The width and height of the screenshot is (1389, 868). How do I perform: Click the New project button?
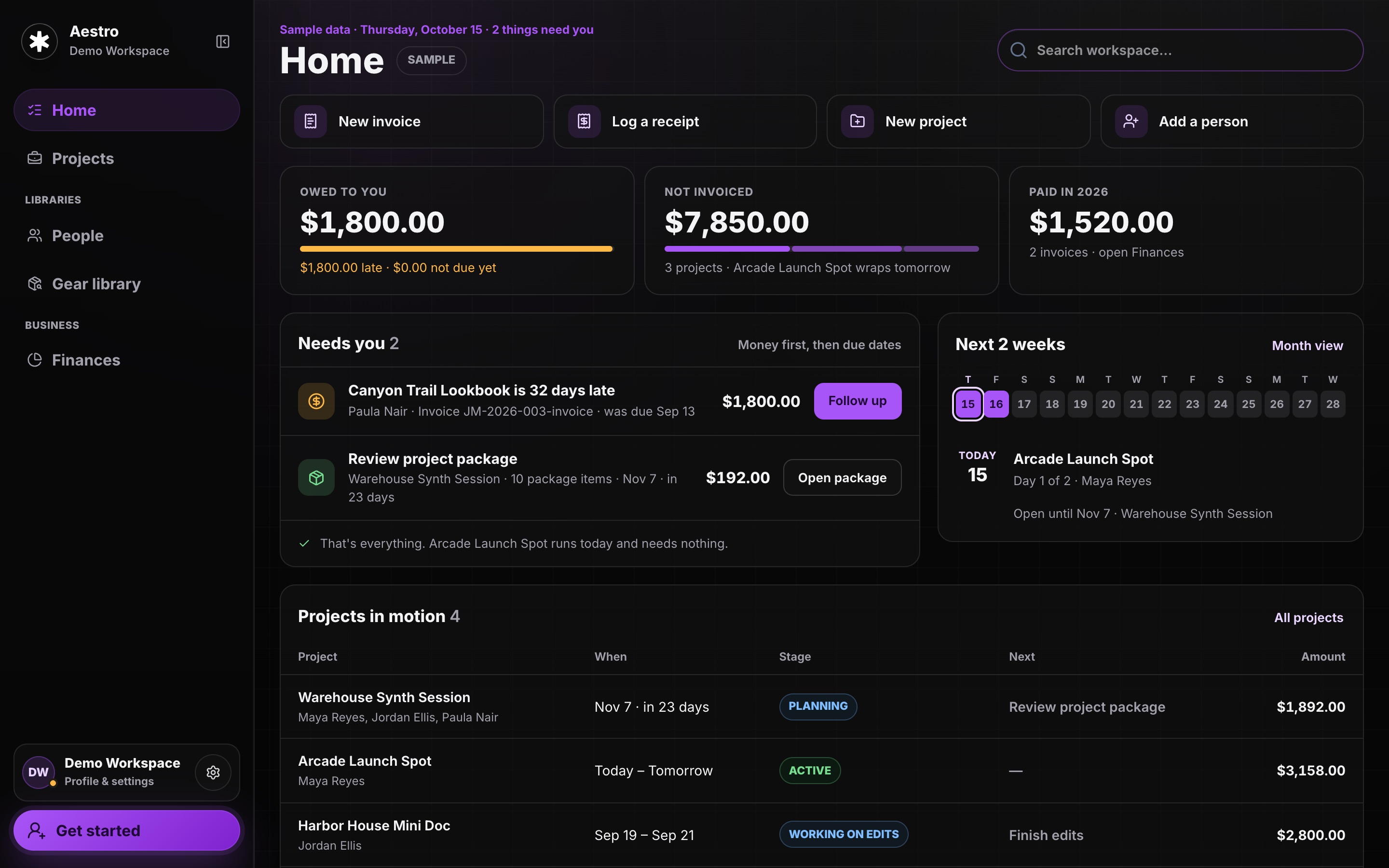pos(958,122)
